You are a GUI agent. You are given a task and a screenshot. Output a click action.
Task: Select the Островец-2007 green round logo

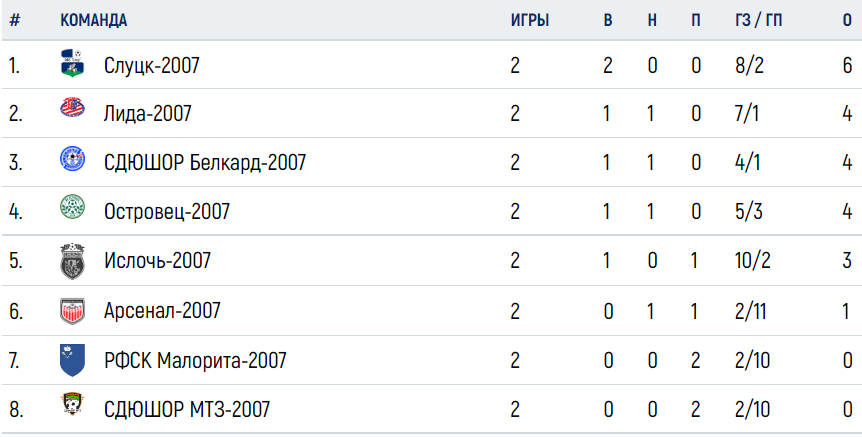coord(72,209)
